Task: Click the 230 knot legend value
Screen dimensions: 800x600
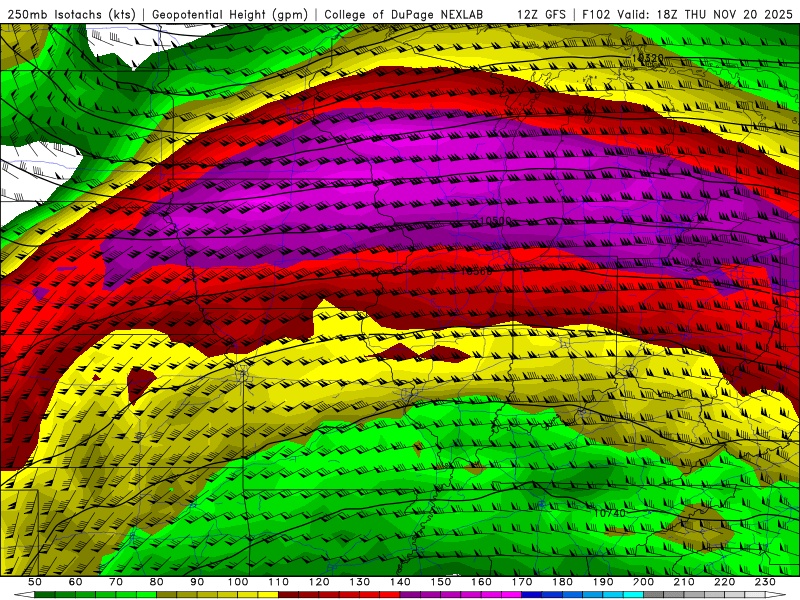Action: coord(765,582)
